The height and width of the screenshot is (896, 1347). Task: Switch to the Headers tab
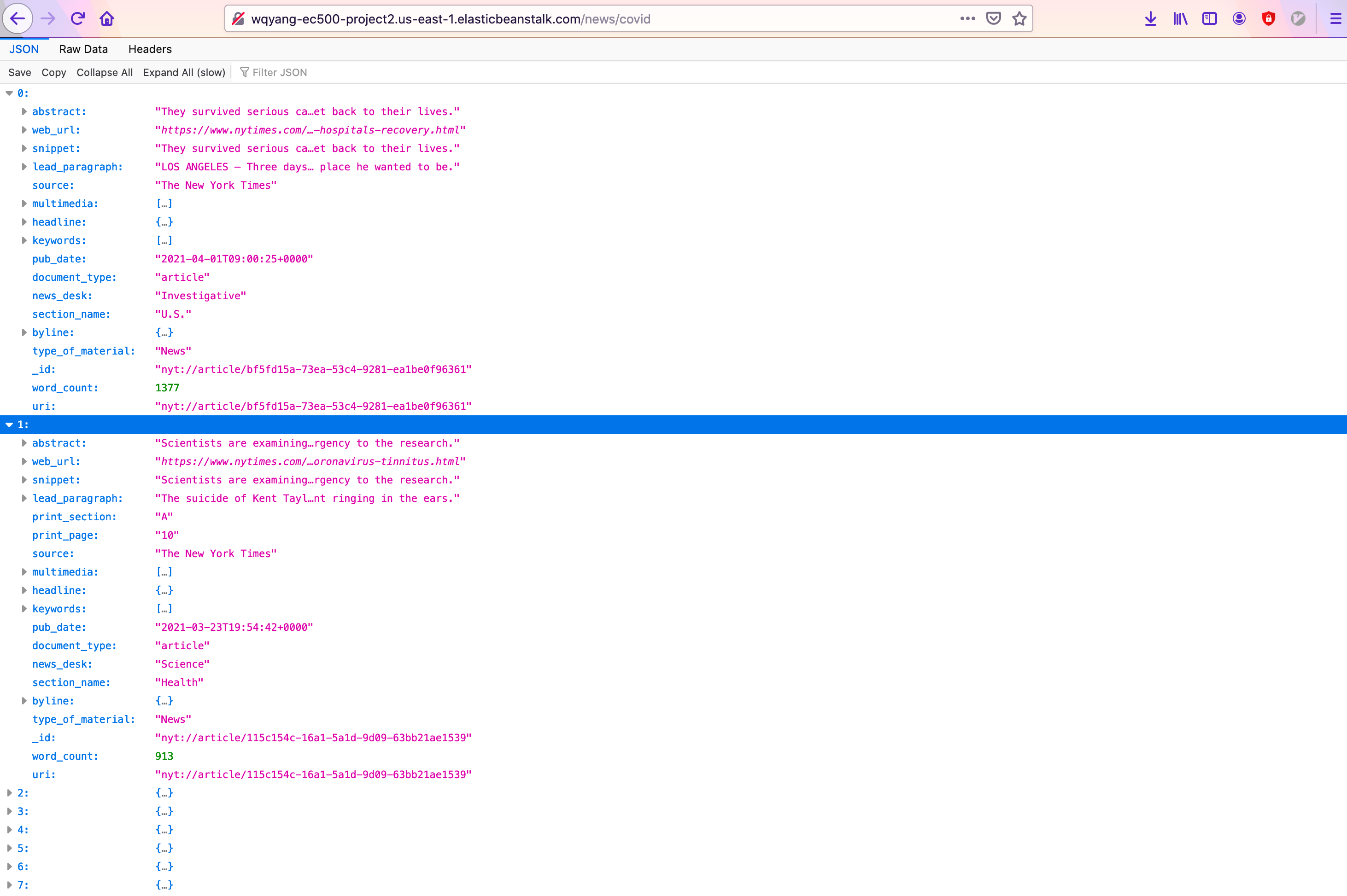[x=150, y=49]
